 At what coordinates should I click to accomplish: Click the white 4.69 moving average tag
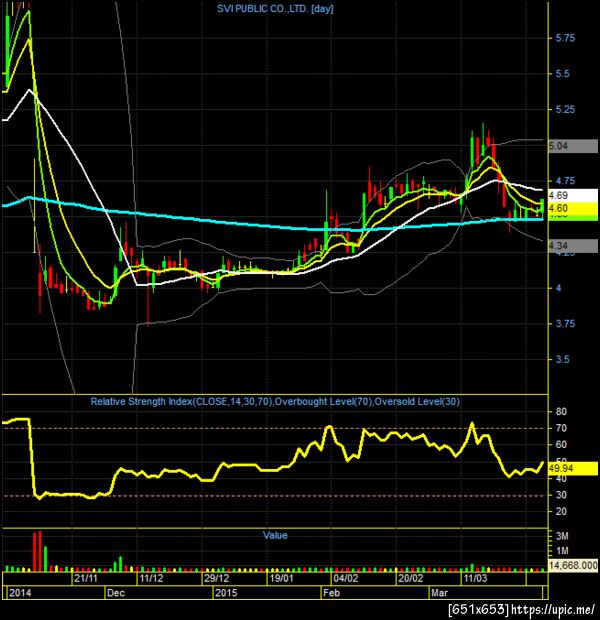(x=573, y=195)
